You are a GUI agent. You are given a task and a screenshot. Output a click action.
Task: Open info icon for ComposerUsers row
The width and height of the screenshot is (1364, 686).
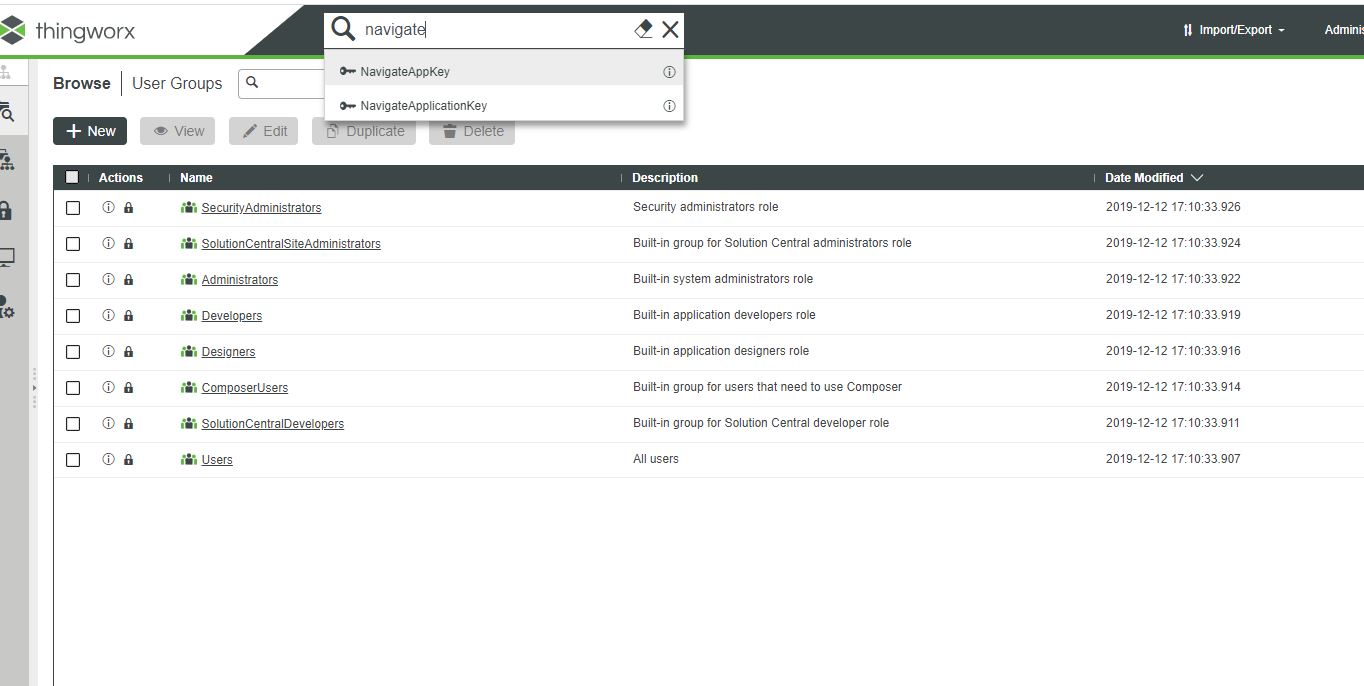click(x=108, y=388)
